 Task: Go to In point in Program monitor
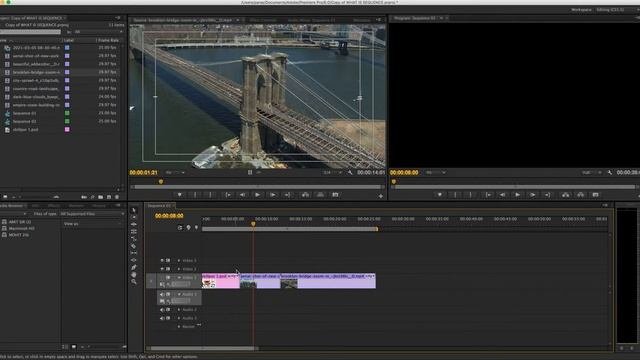click(x=488, y=195)
